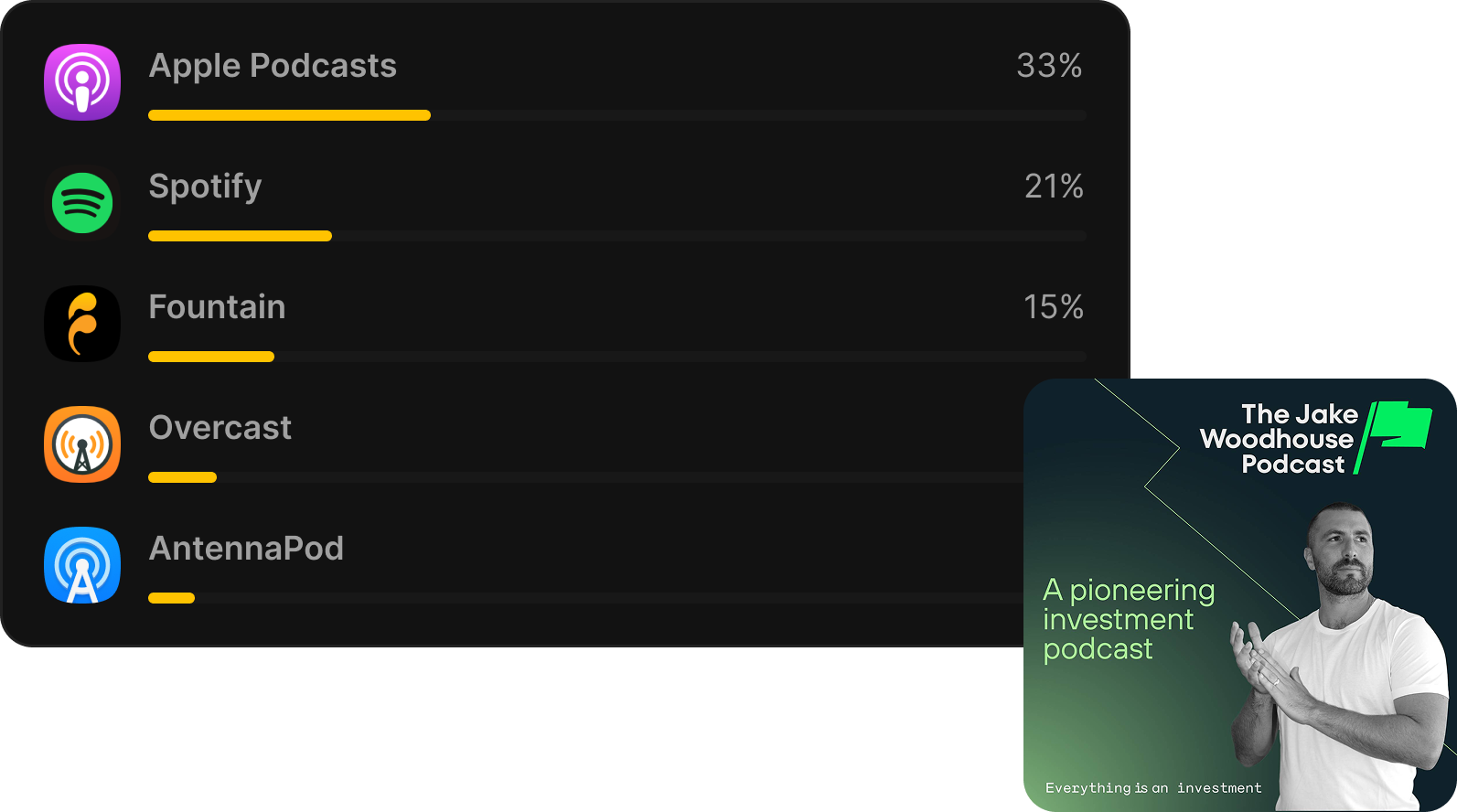Click the Apple Podcasts app icon
1457x812 pixels.
pos(82,82)
